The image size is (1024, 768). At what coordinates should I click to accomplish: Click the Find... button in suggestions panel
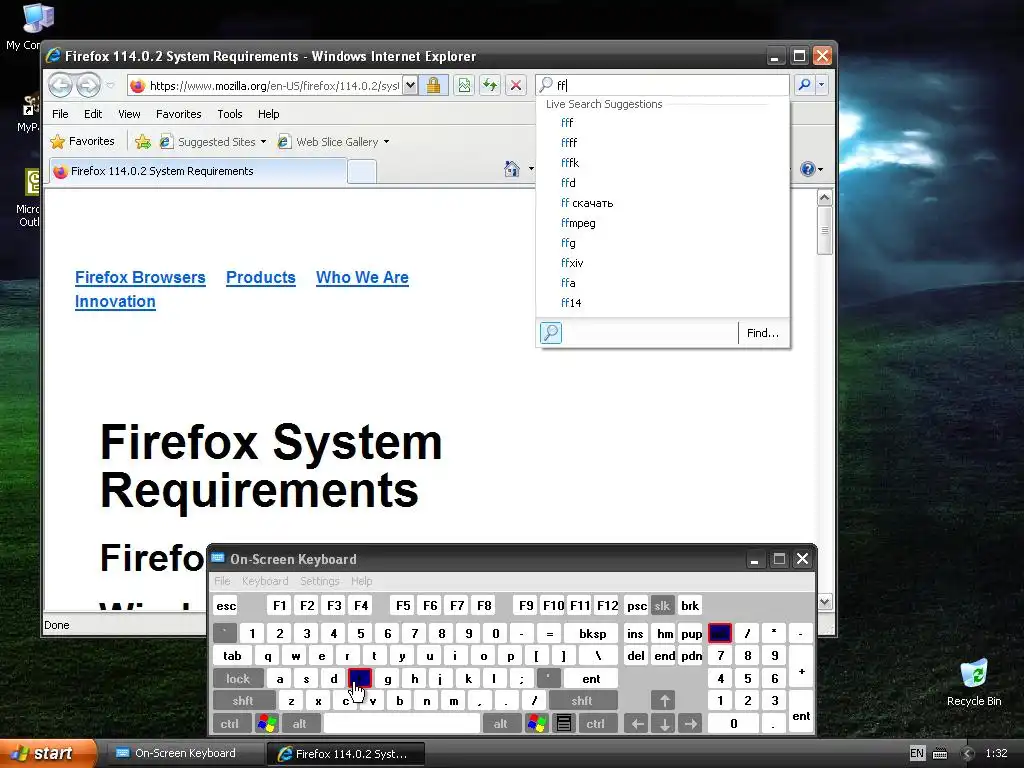(762, 333)
